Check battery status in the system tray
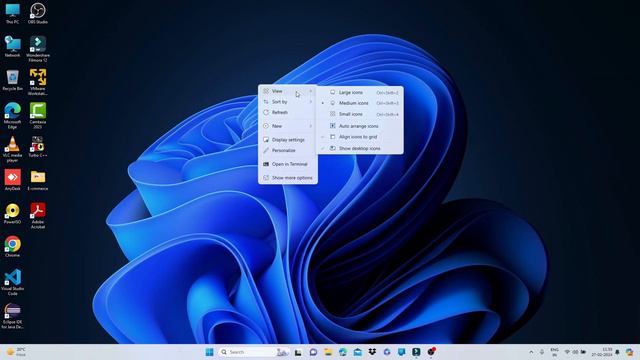 point(583,352)
